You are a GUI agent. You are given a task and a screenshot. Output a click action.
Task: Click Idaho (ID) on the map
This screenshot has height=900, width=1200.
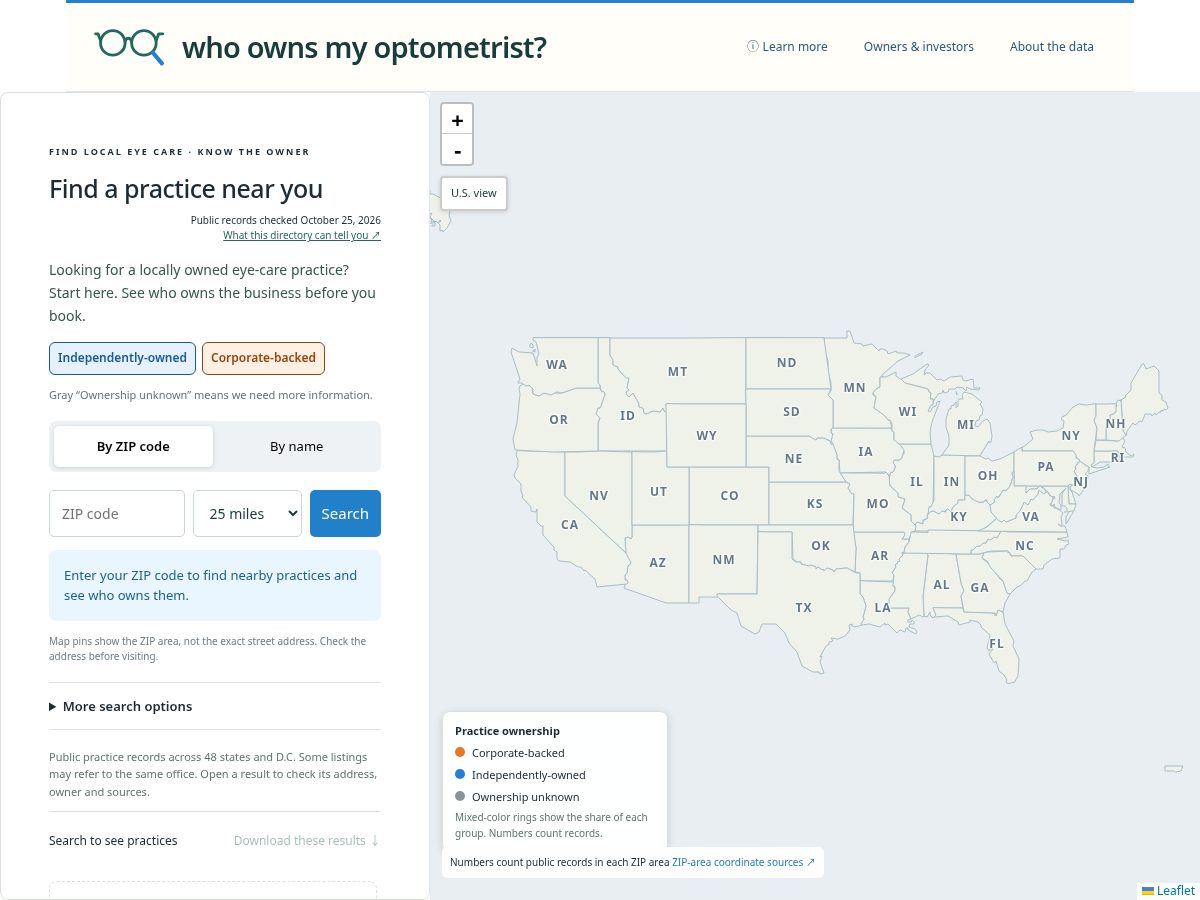[627, 416]
